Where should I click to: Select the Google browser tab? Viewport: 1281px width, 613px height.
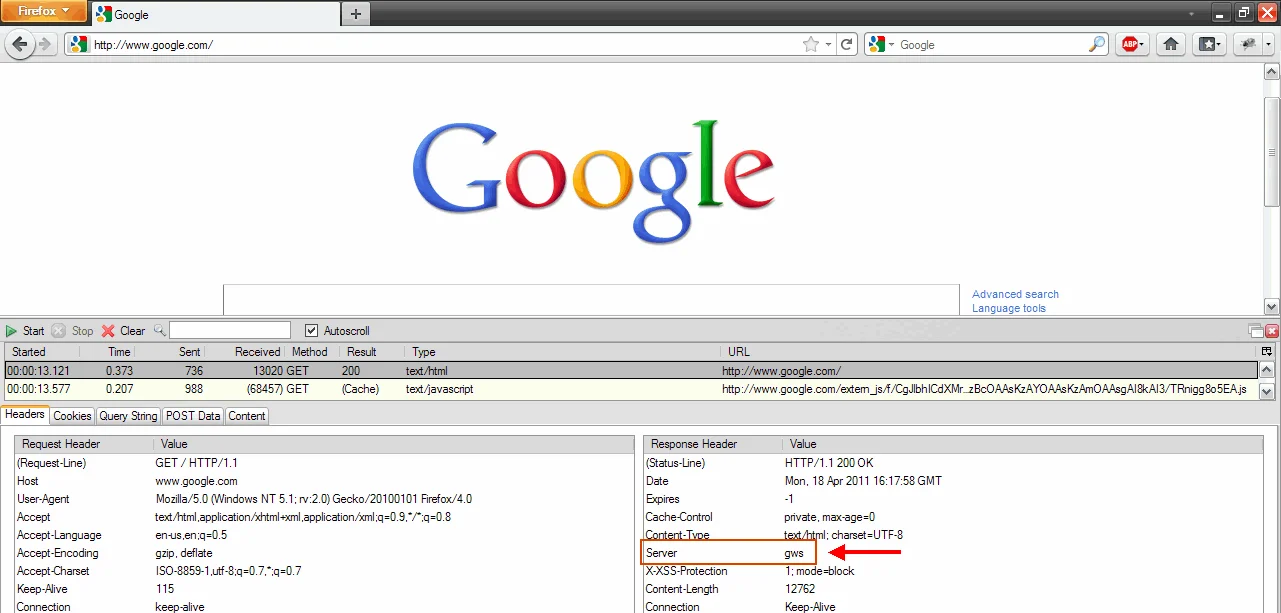(x=216, y=14)
